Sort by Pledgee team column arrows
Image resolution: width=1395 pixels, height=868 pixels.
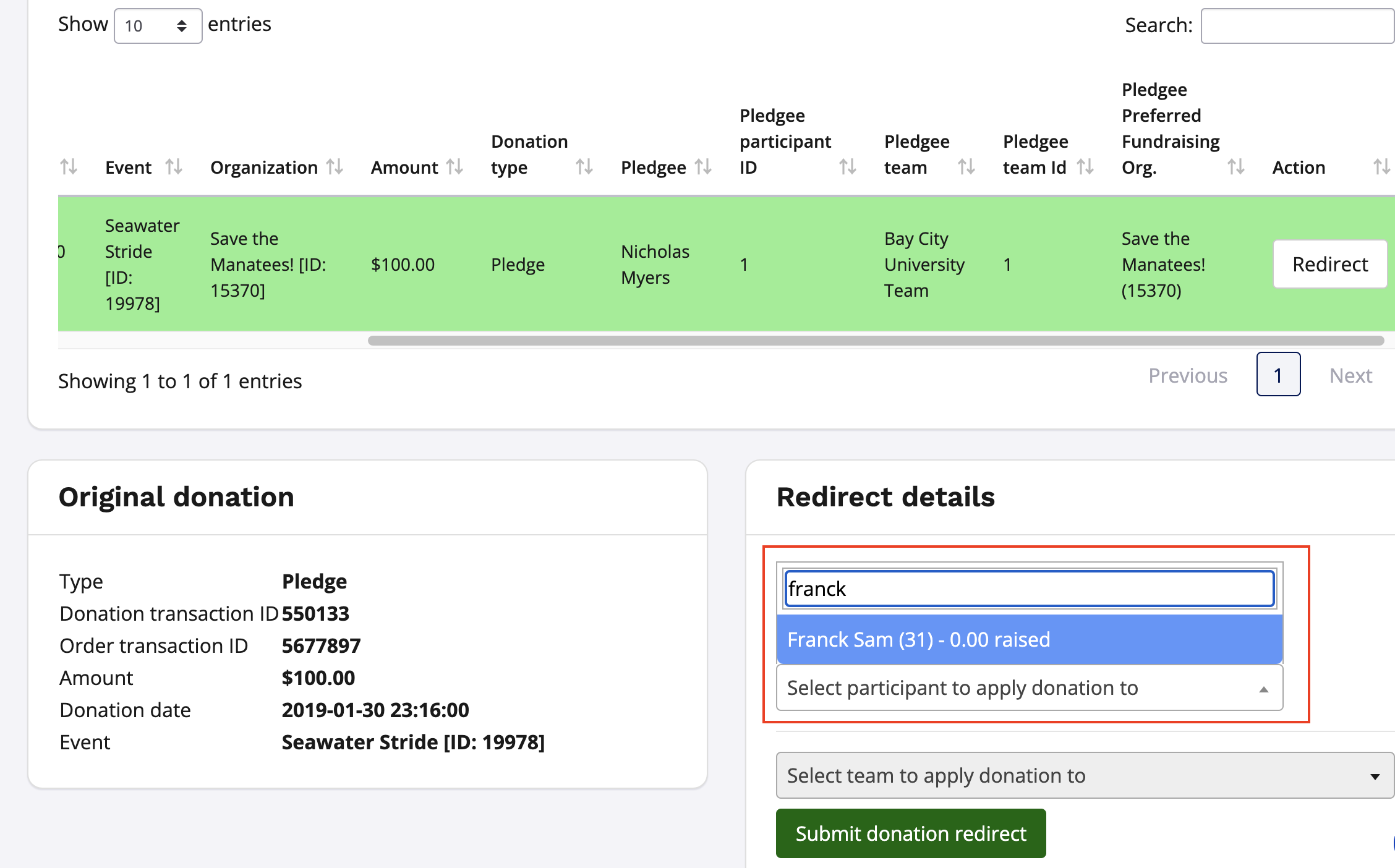(966, 167)
